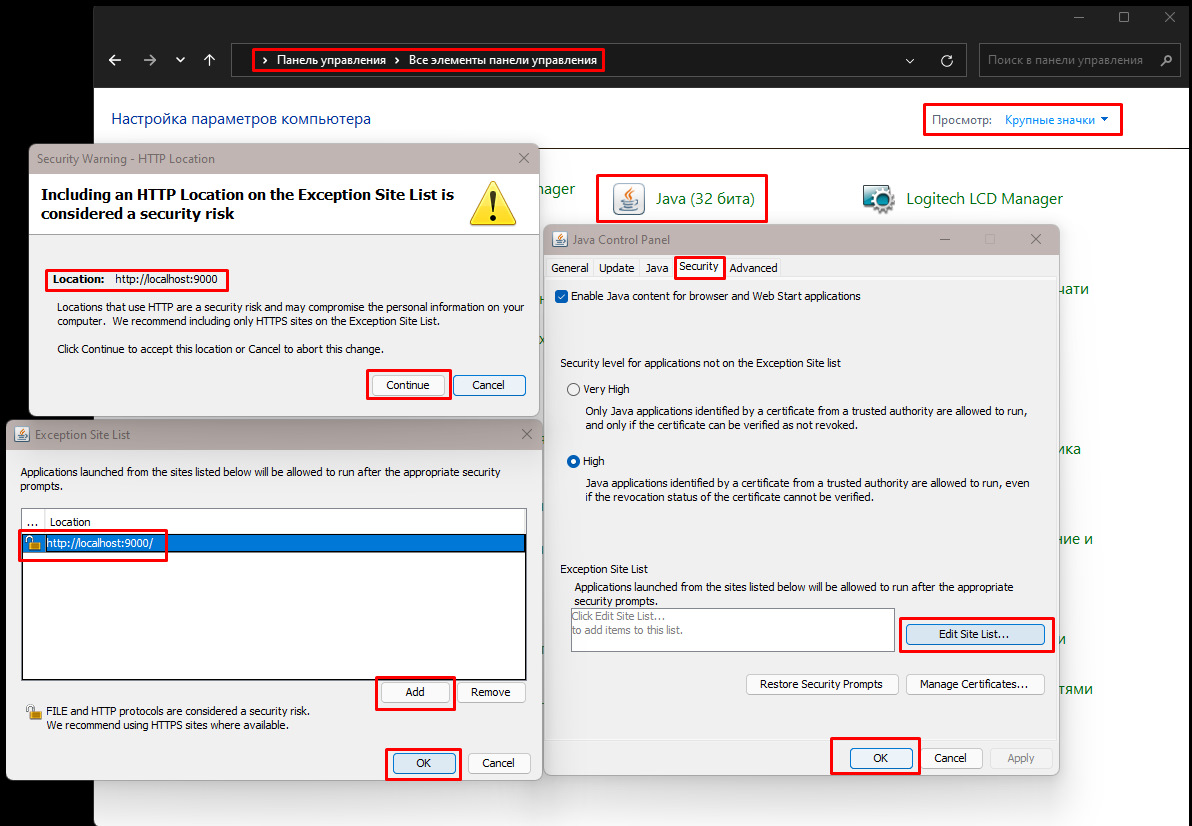This screenshot has height=826, width=1192.
Task: Click Restore Security Prompts button
Action: pos(822,684)
